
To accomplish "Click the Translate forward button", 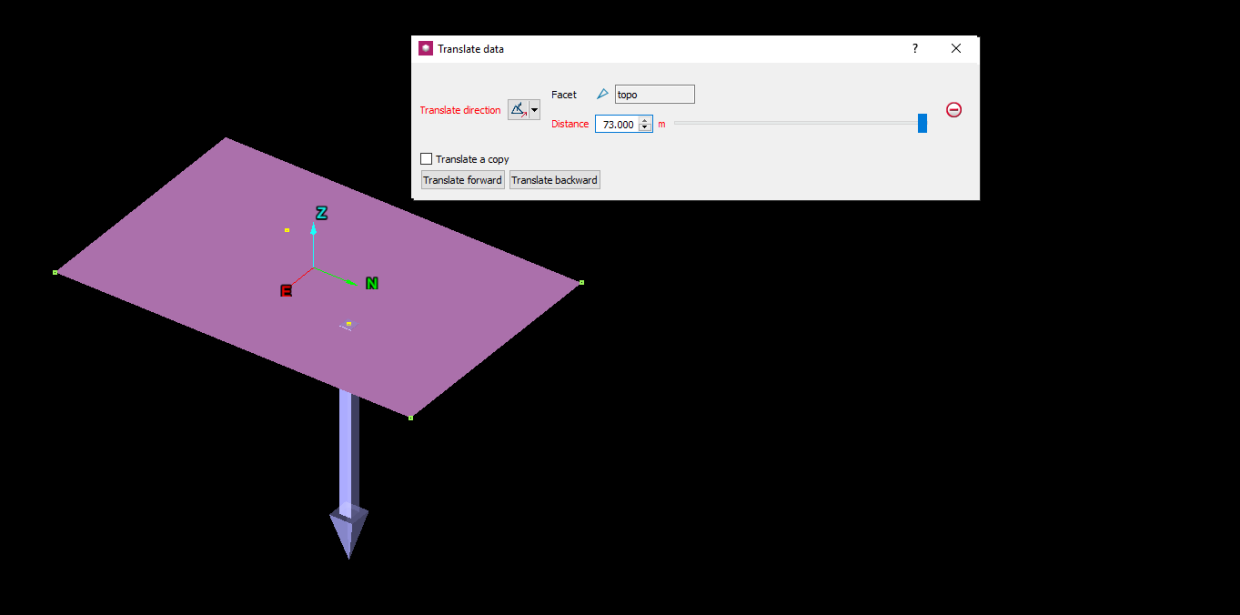I will 462,180.
